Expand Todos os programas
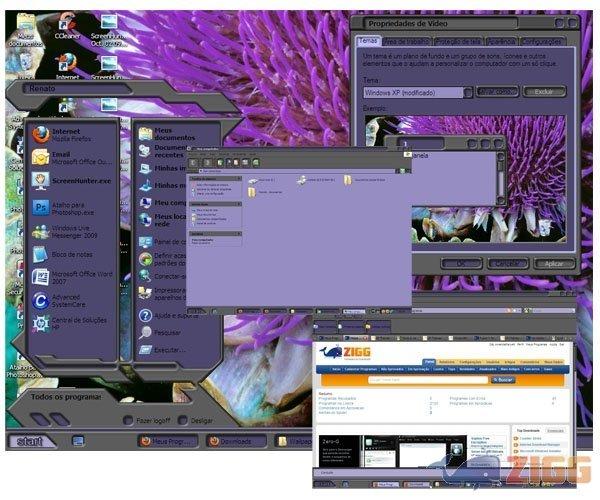Image resolution: width=600 pixels, height=500 pixels. (x=66, y=397)
